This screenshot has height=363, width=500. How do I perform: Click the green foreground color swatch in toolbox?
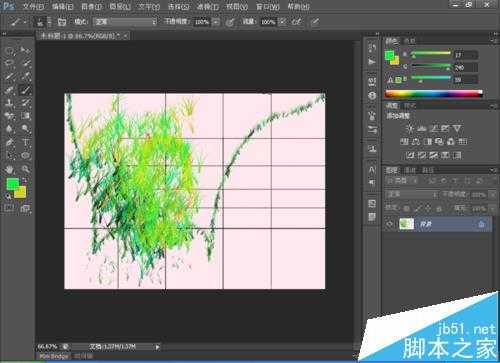click(x=12, y=184)
